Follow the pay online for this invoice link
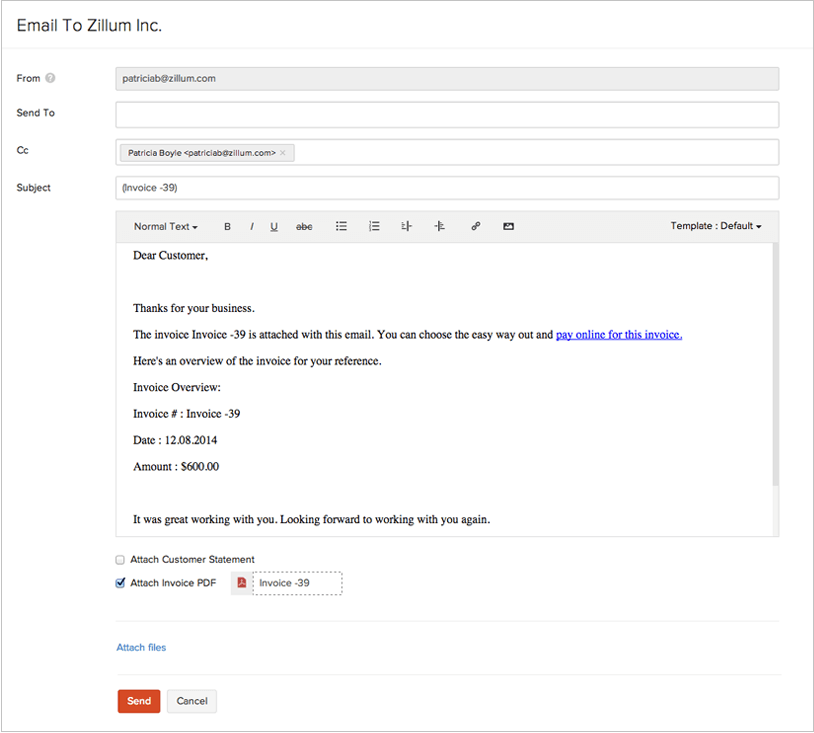This screenshot has width=814, height=733. tap(618, 335)
